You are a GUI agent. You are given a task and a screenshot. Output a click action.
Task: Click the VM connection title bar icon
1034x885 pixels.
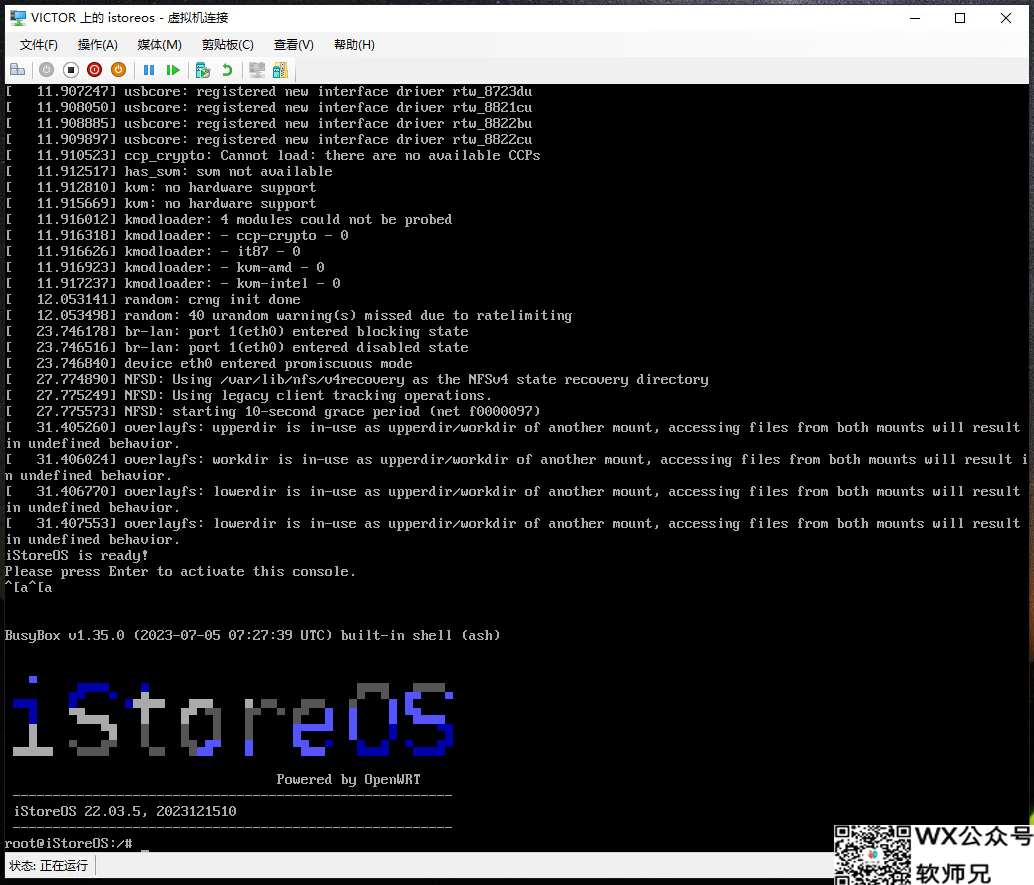[18, 18]
